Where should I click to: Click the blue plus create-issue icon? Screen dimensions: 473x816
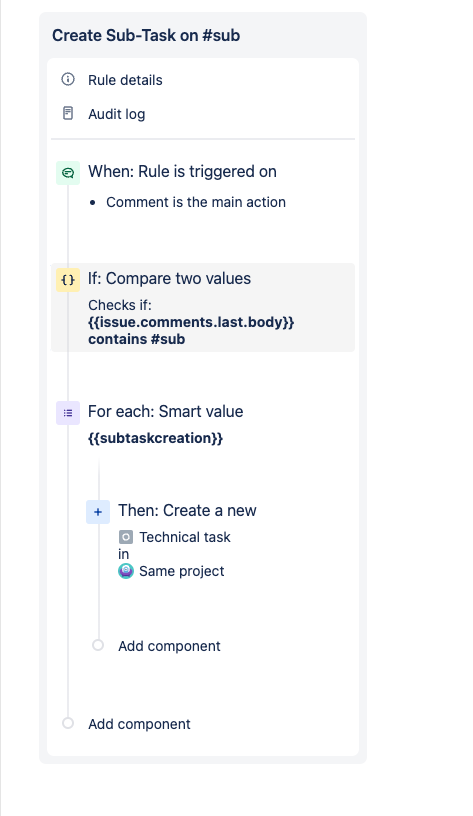pyautogui.click(x=98, y=512)
